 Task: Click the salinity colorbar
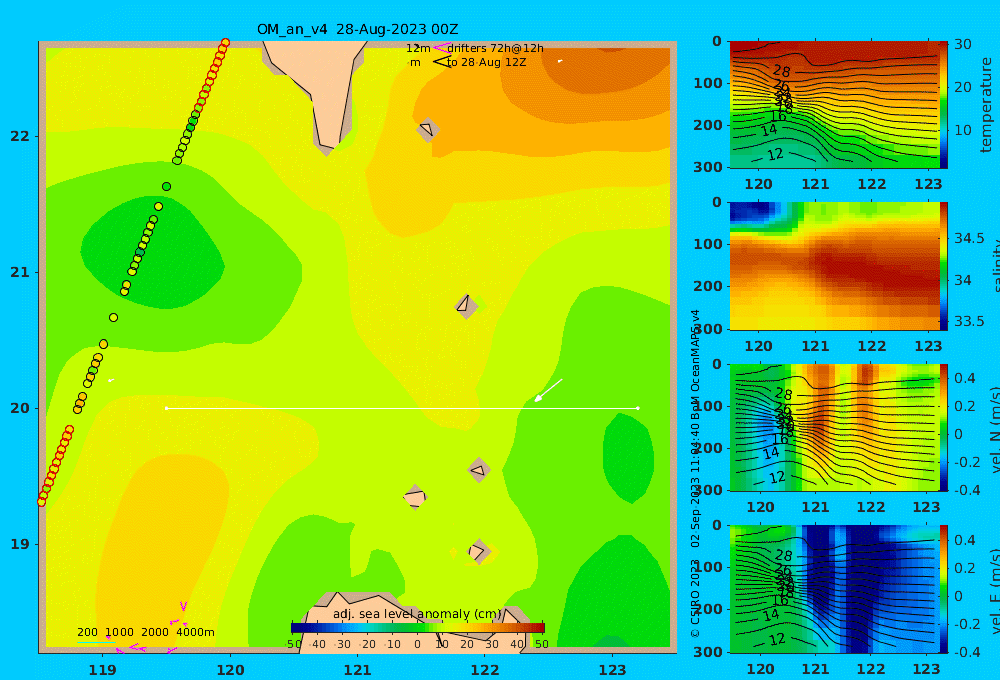point(944,266)
